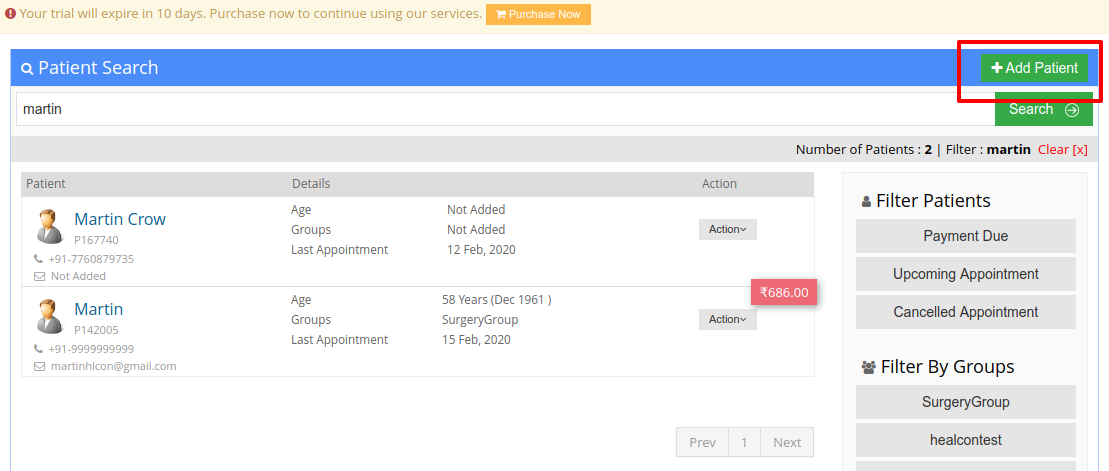Click Martin Crow's avatar icon

50,226
